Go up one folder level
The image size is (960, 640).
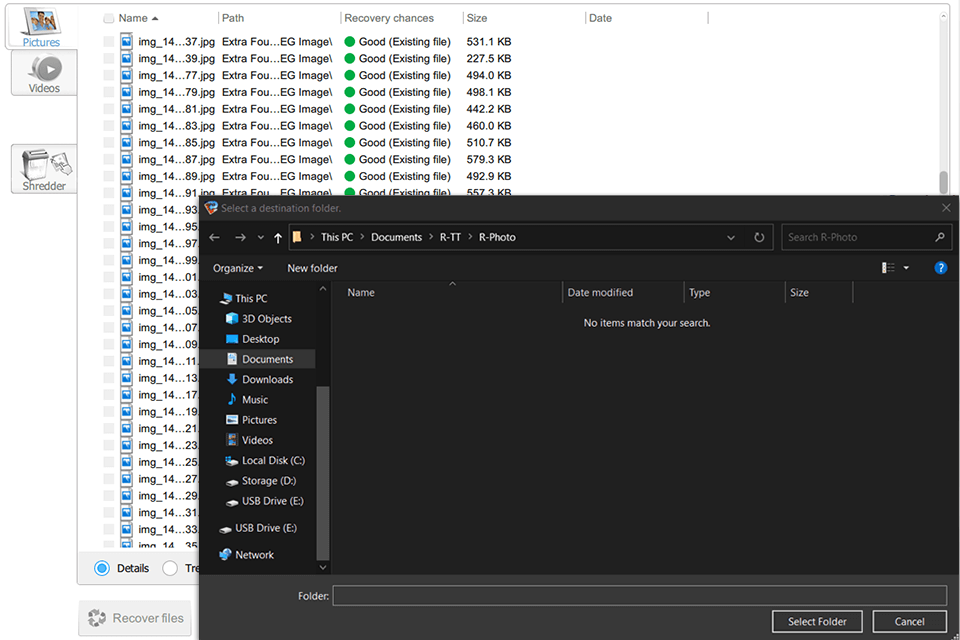[278, 238]
